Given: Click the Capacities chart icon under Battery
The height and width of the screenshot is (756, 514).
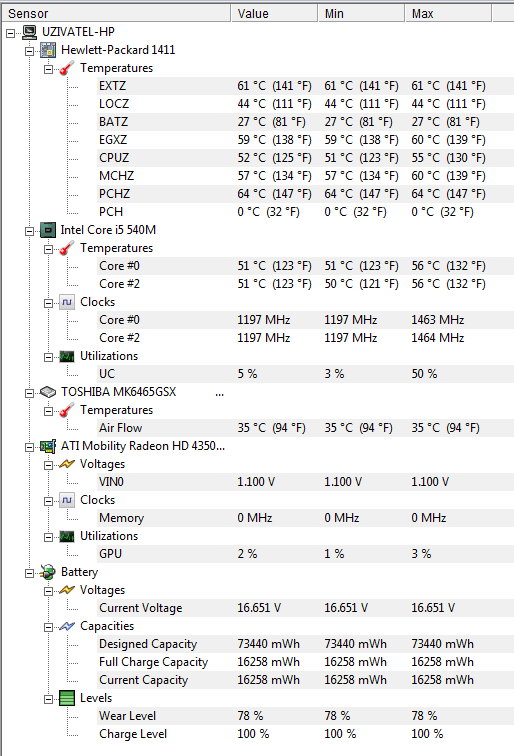Looking at the screenshot, I should coord(67,626).
